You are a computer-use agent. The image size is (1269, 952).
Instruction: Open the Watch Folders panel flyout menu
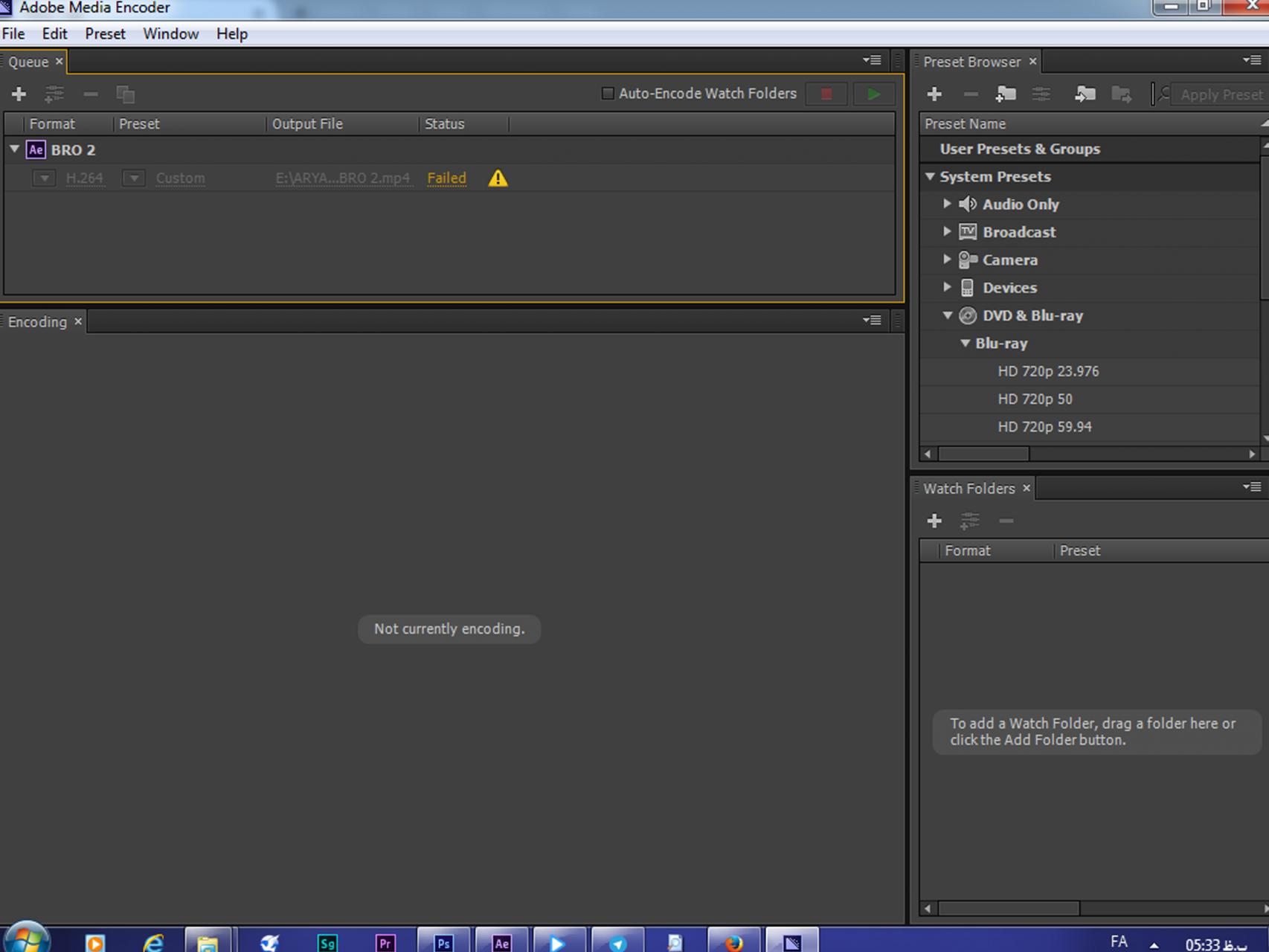[x=1252, y=487]
